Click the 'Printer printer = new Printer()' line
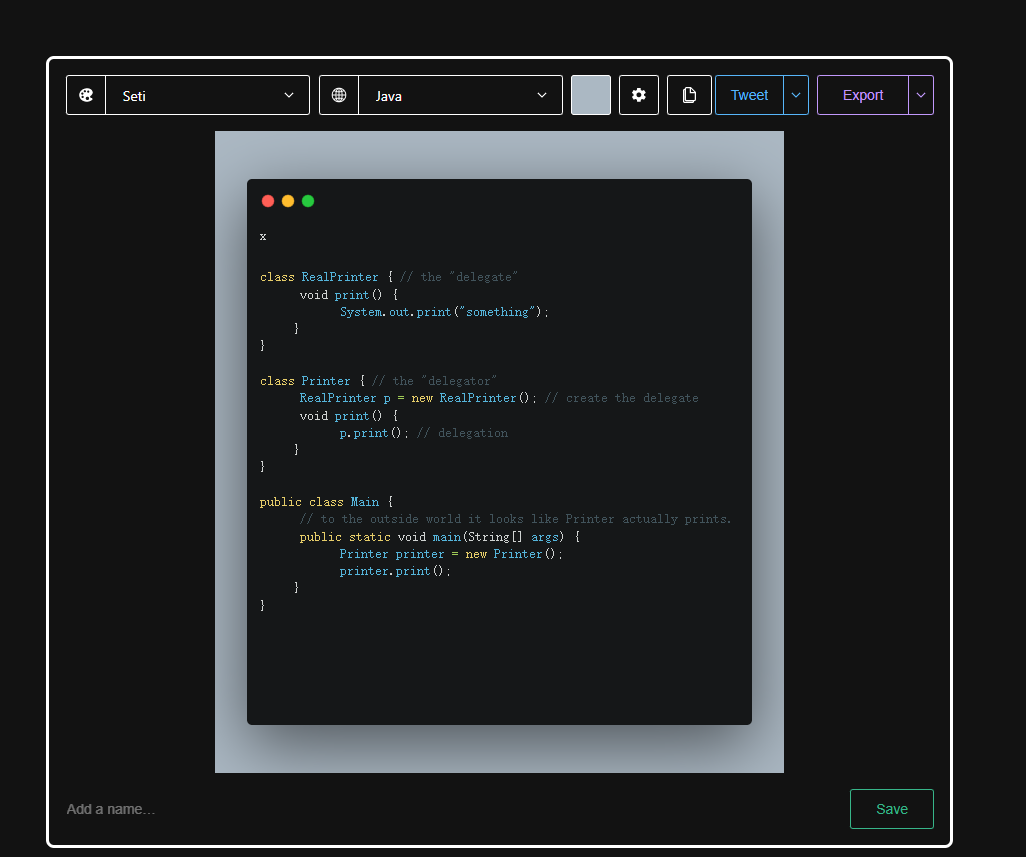Screen dimensions: 1026x857 click(451, 553)
